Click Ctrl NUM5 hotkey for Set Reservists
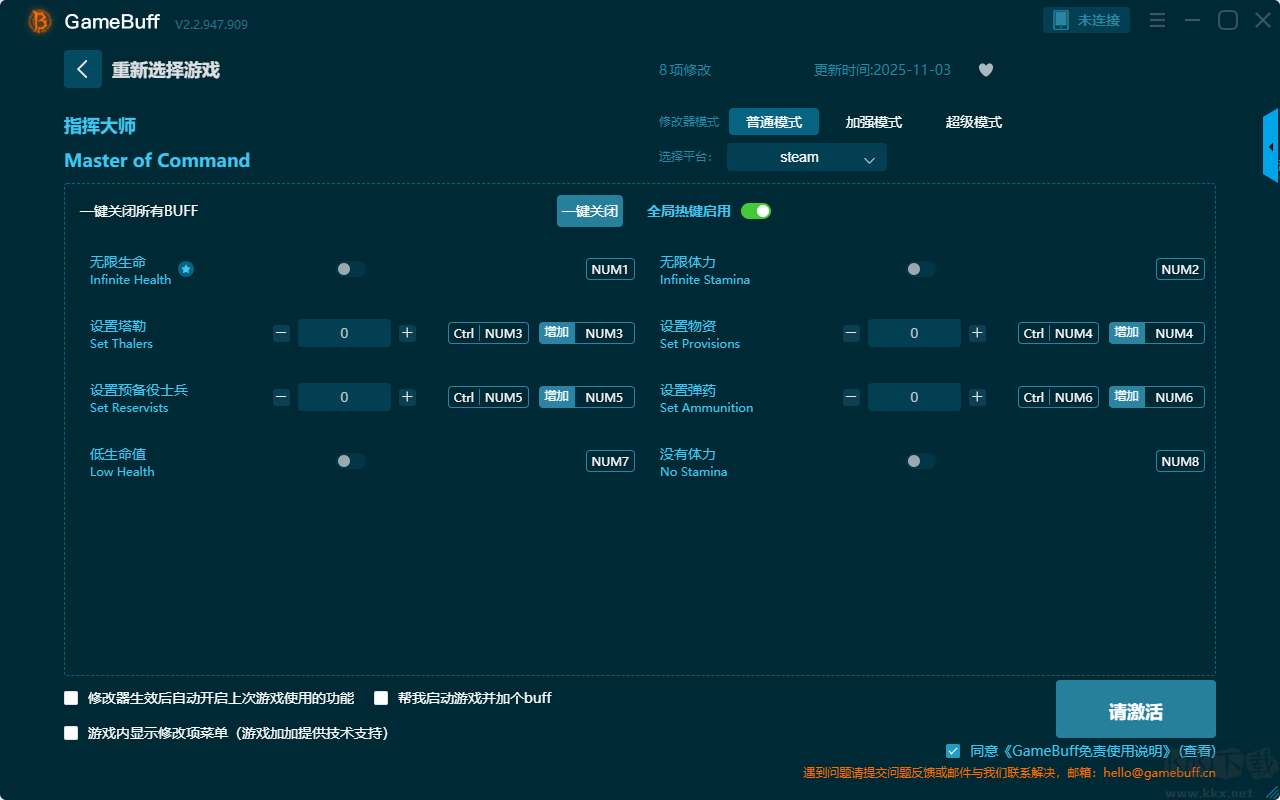This screenshot has width=1280, height=800. pos(488,397)
